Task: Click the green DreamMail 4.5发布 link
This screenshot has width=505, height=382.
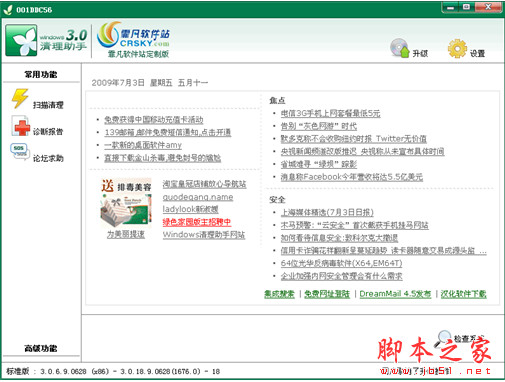Action: (395, 294)
